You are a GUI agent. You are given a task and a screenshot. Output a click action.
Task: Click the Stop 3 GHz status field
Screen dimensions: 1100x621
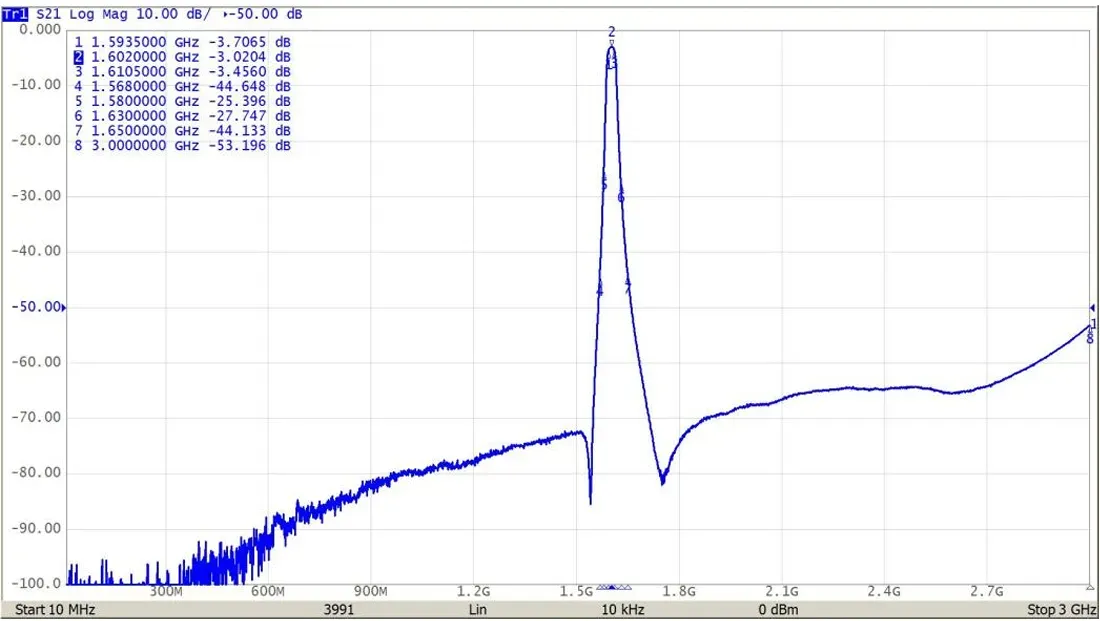click(1061, 609)
